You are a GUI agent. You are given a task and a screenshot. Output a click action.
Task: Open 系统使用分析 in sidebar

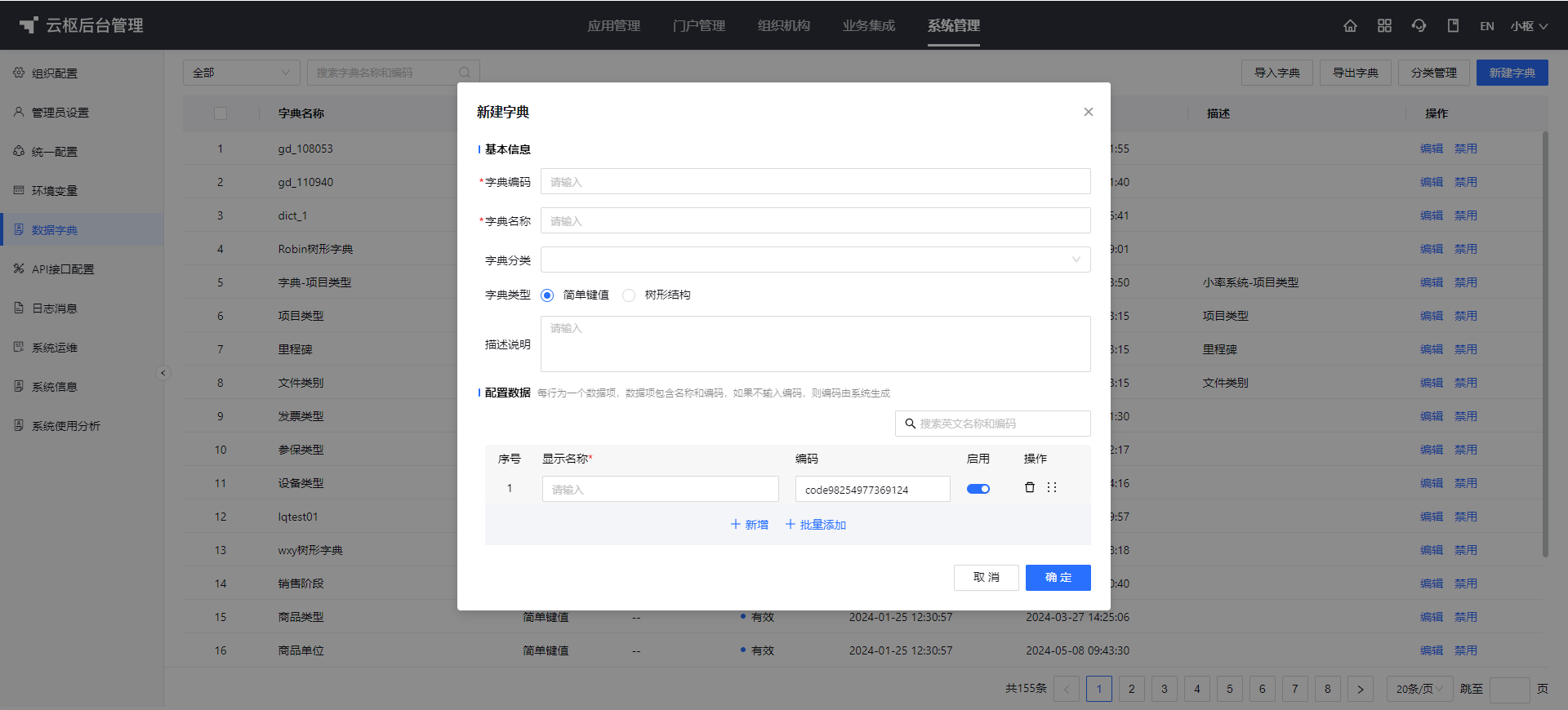pos(82,426)
